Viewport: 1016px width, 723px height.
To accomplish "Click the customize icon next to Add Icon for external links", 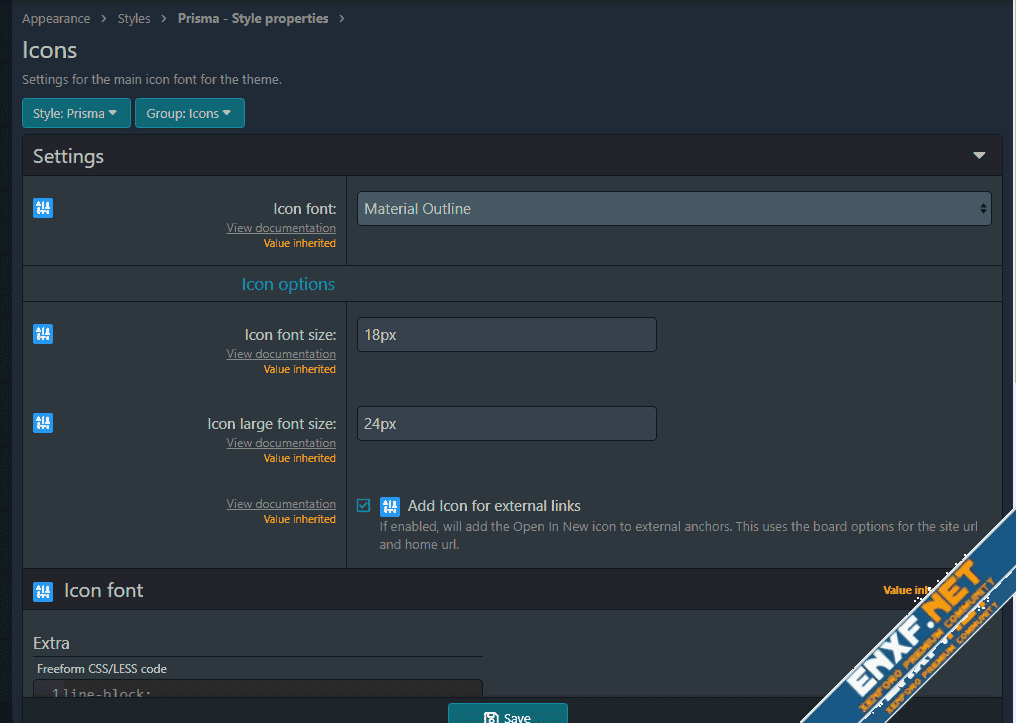I will pos(389,506).
